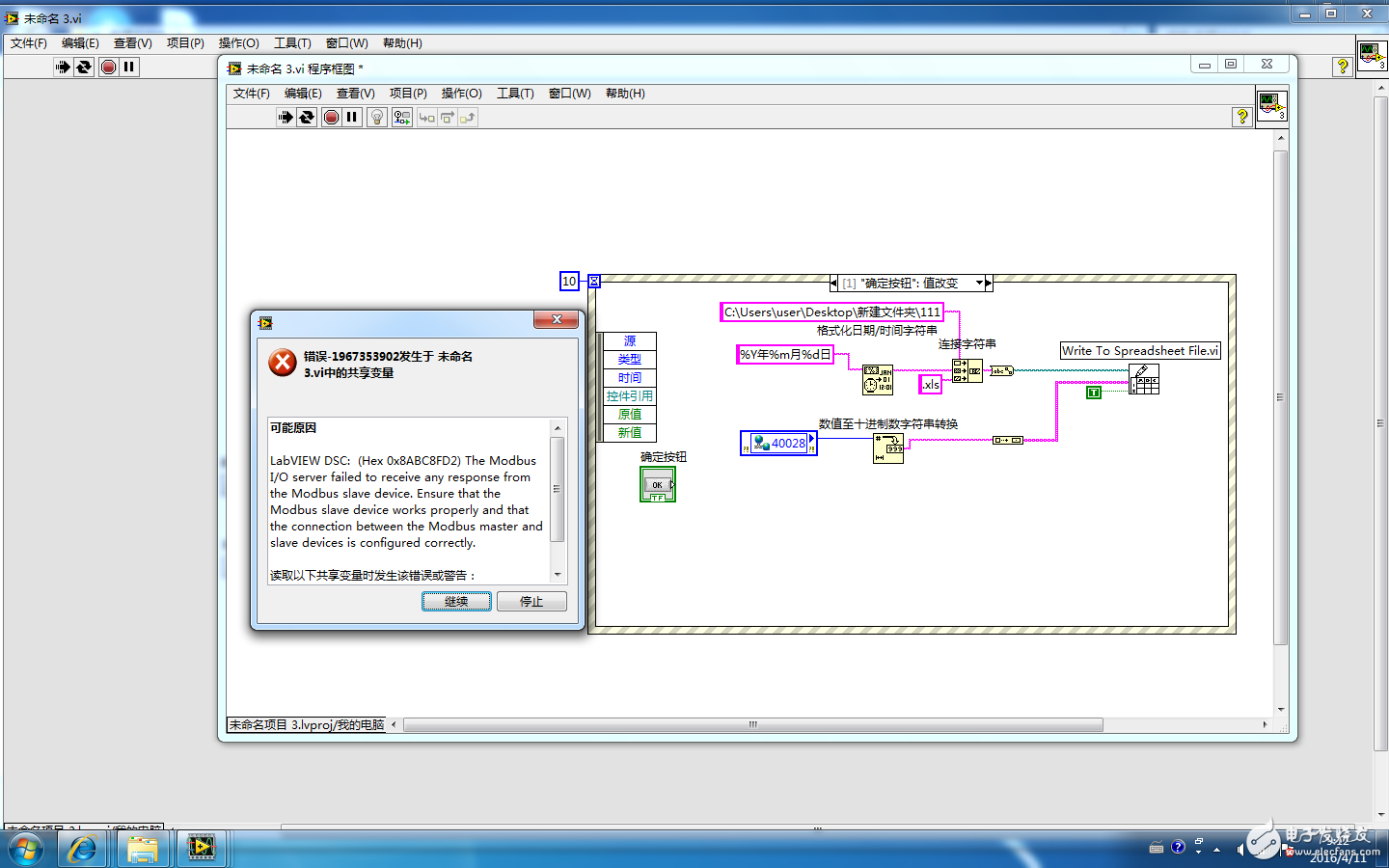This screenshot has height=868, width=1389.
Task: Open 操作(O) menu in block diagram
Action: coord(462,94)
